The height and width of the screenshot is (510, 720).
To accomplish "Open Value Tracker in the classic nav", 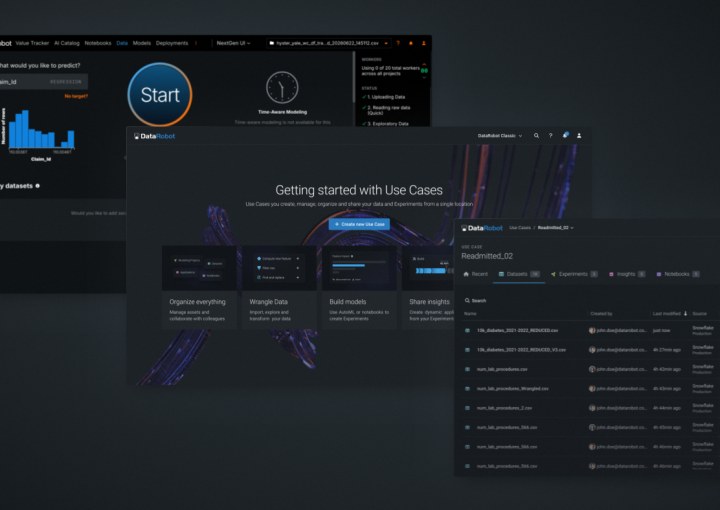I will 32,43.
